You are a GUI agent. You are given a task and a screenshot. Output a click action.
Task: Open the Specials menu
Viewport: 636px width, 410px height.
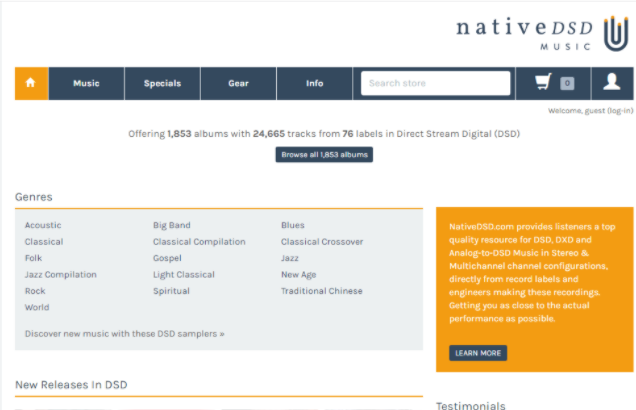coord(162,83)
